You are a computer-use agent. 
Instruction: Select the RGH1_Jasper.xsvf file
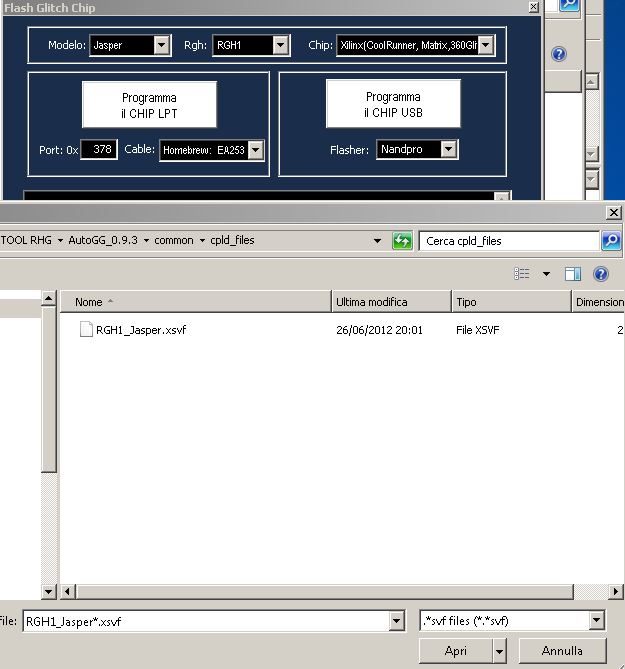click(141, 330)
